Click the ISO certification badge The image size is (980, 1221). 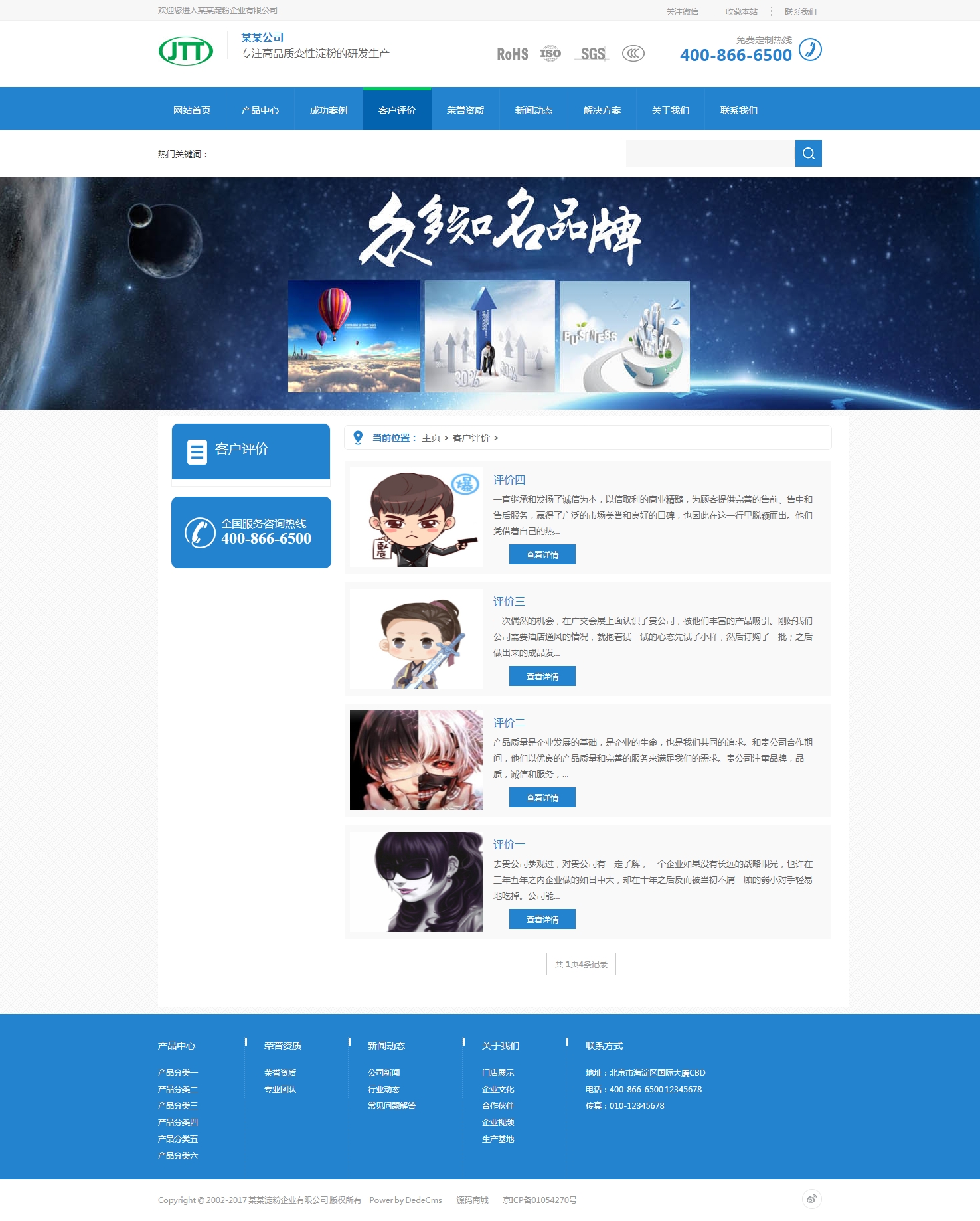point(550,54)
